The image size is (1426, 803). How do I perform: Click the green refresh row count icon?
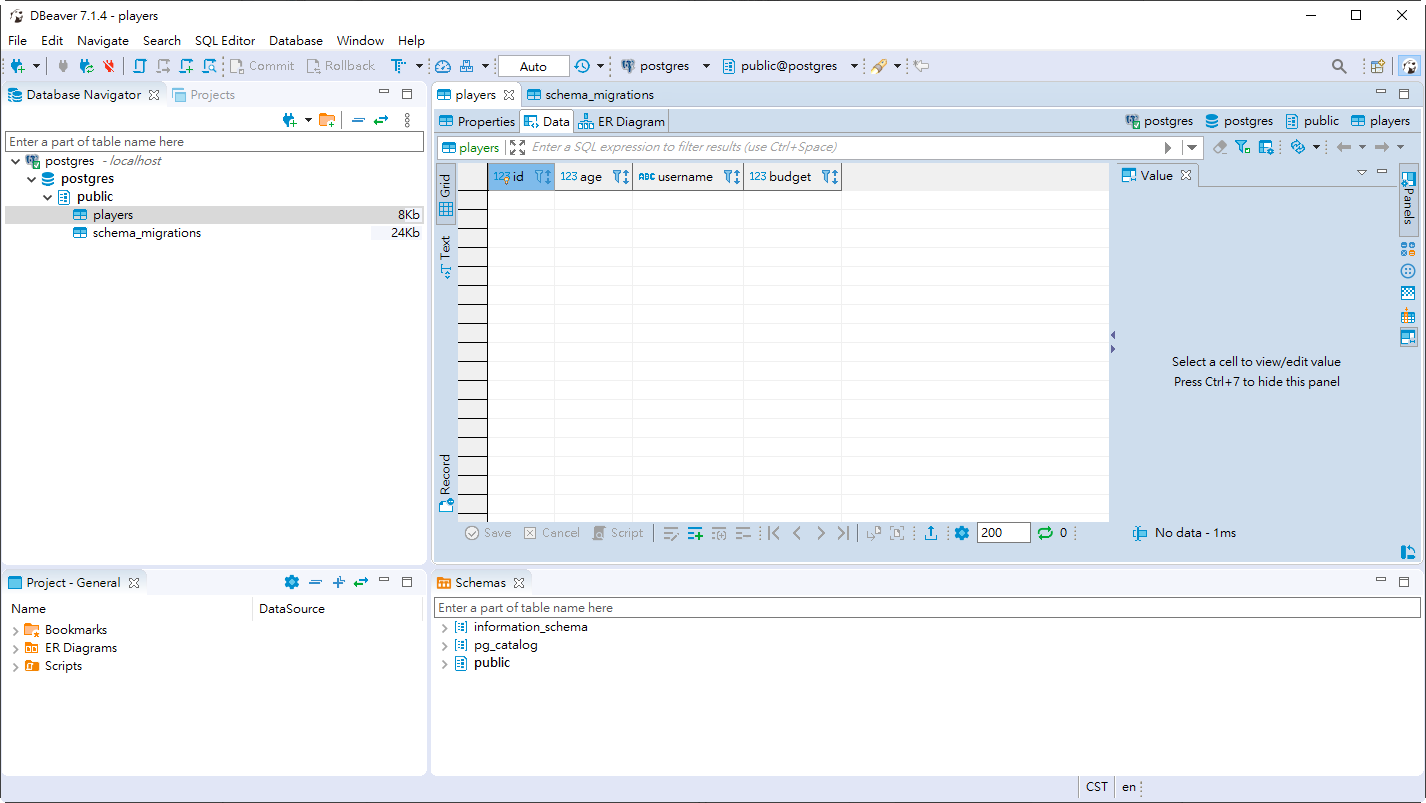pos(1045,533)
